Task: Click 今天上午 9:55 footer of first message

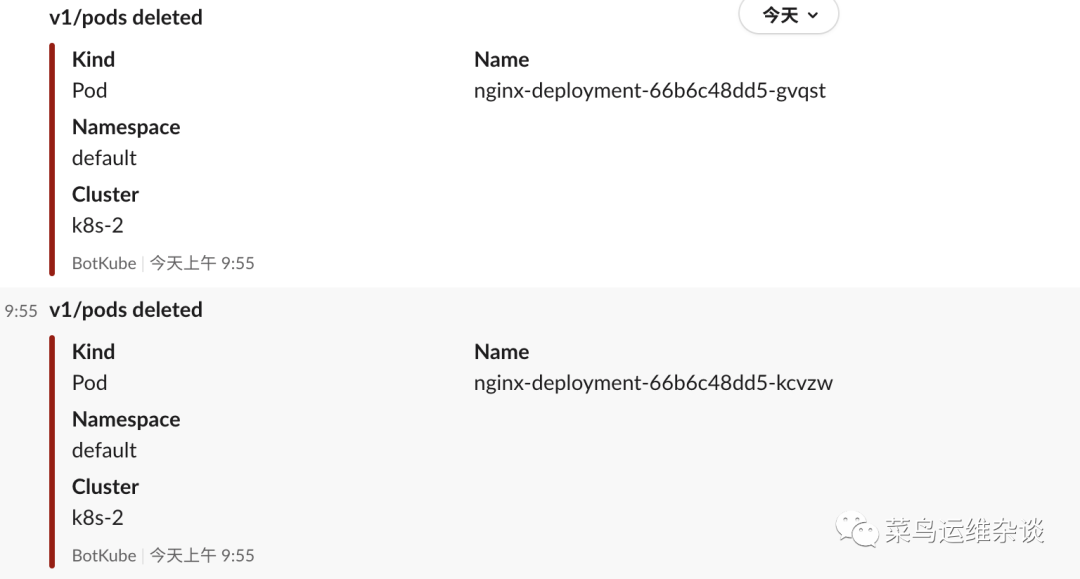Action: (202, 264)
